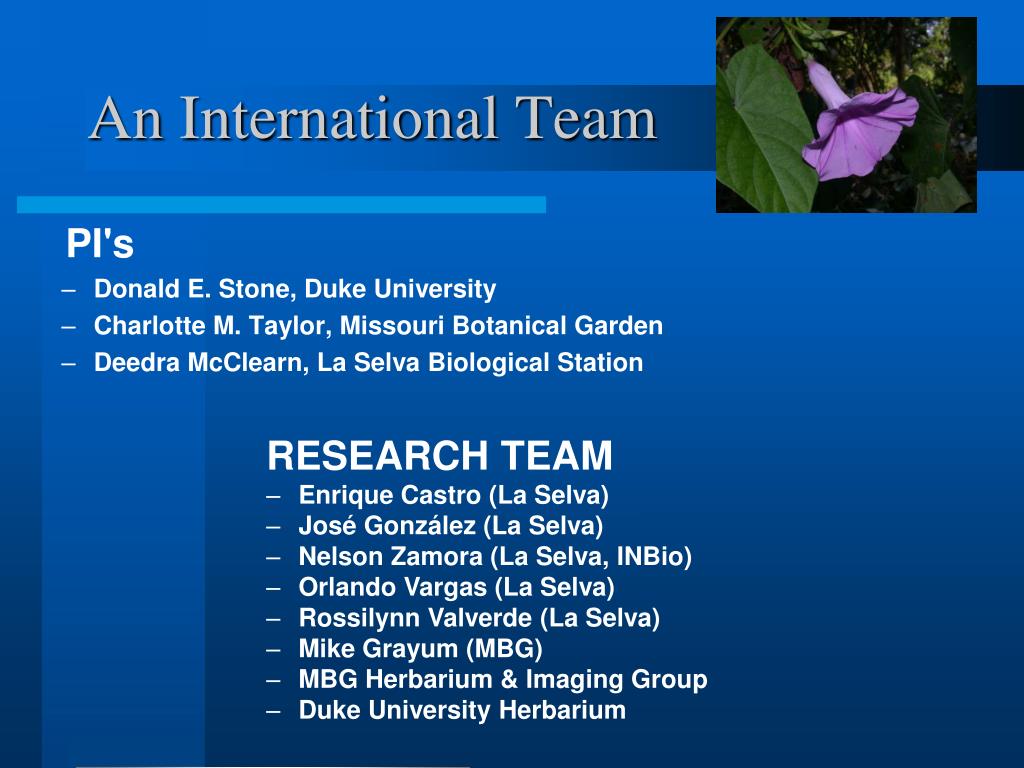Select 'Enrique Castro (La Selva)' line
1024x768 pixels.
[x=453, y=495]
